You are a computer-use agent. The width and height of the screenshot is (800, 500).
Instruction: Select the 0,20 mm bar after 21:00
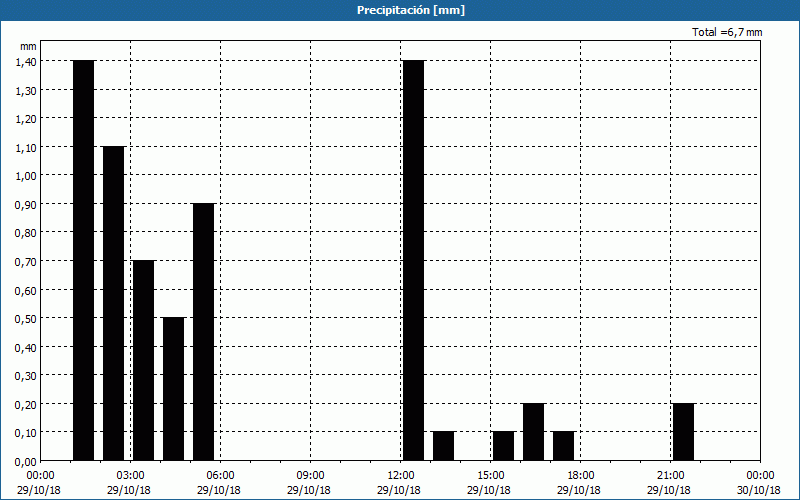684,432
